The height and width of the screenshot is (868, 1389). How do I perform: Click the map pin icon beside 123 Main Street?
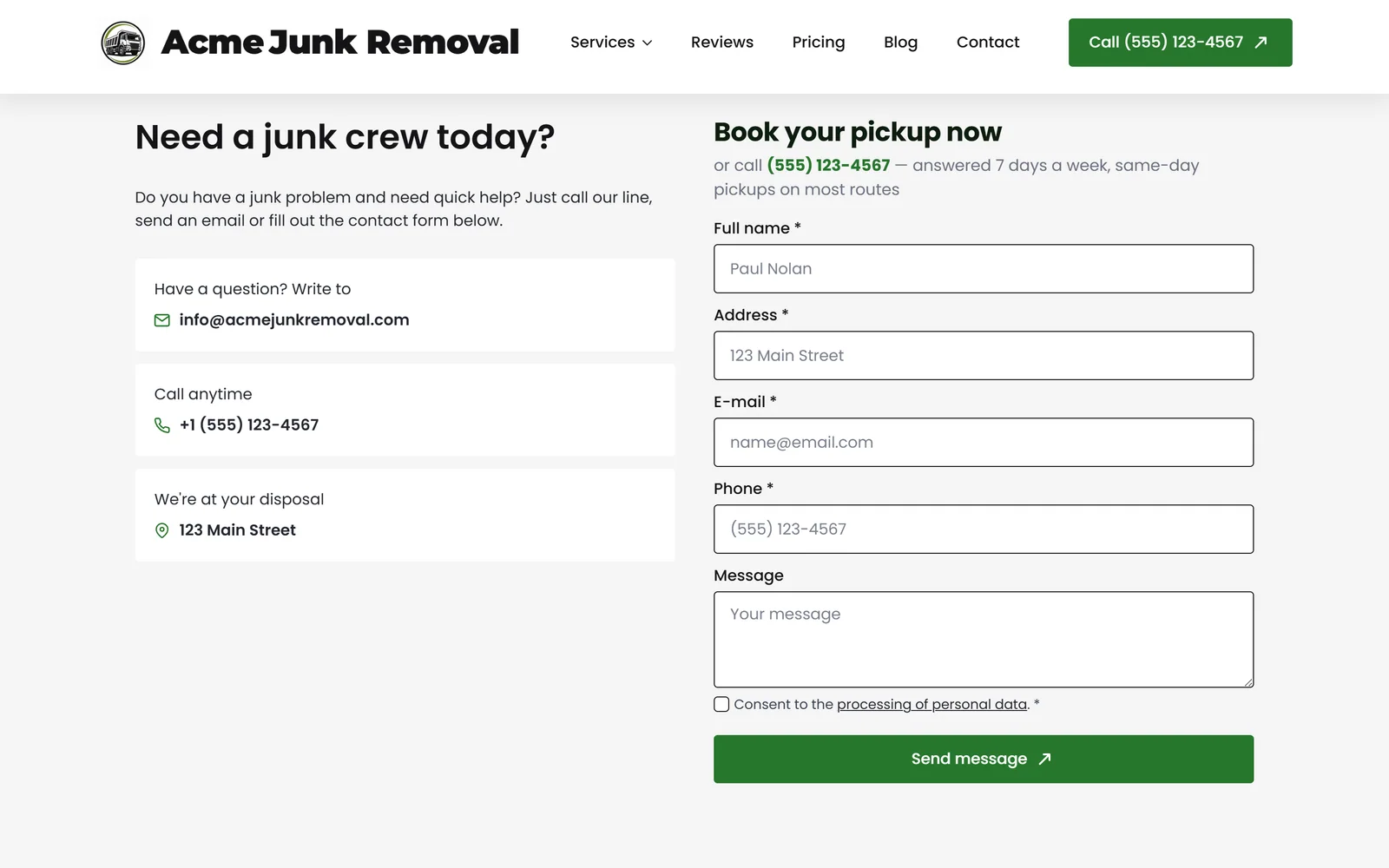point(162,530)
